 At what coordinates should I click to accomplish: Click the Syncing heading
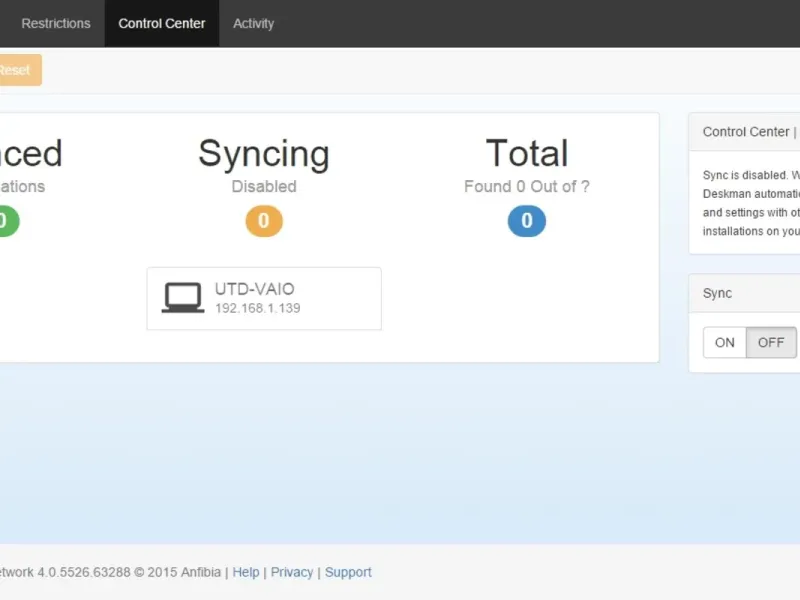264,154
